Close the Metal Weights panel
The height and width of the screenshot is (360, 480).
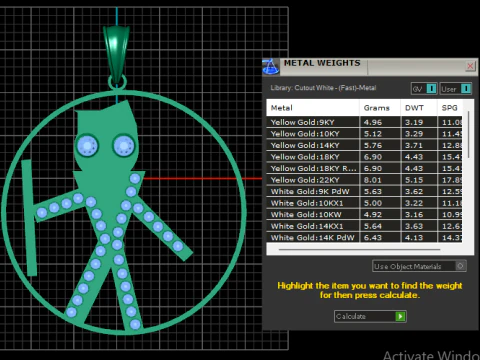(x=470, y=66)
